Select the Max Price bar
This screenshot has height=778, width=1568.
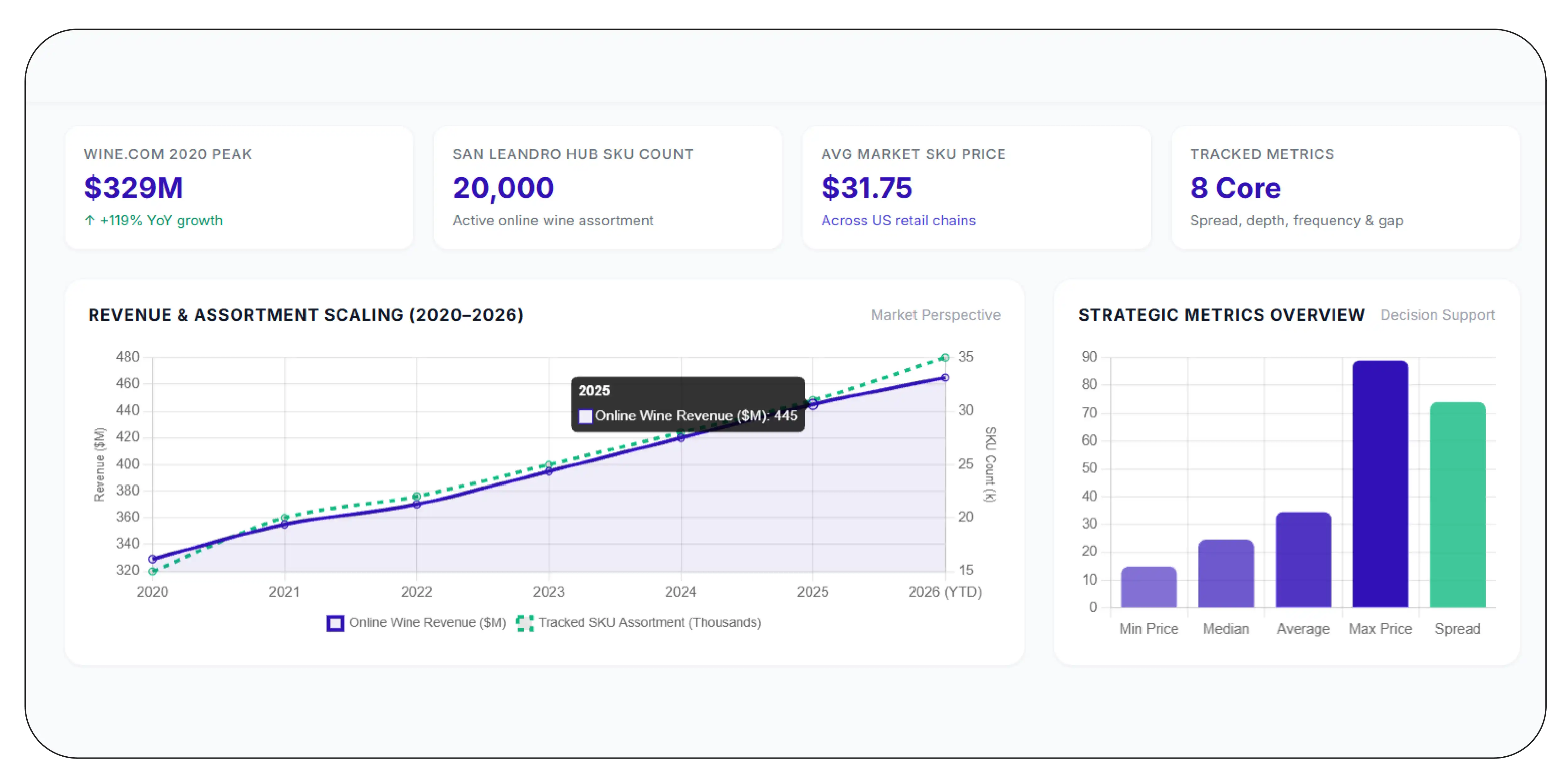(1381, 484)
